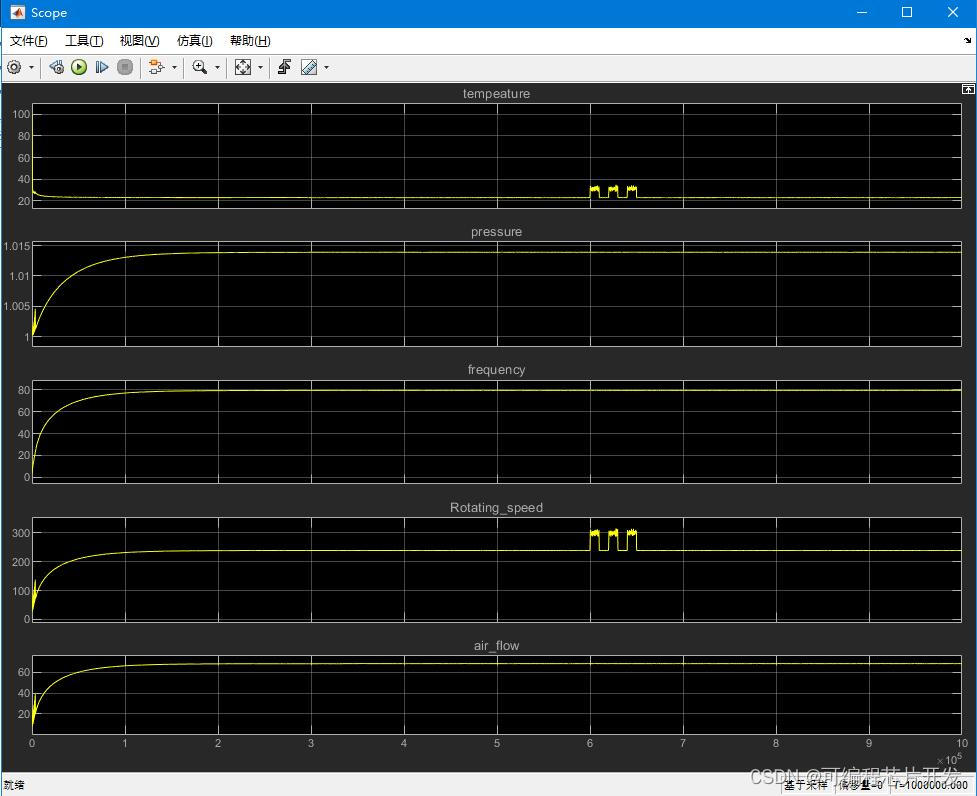Click the stop simulation button
This screenshot has height=796, width=977.
(x=125, y=67)
